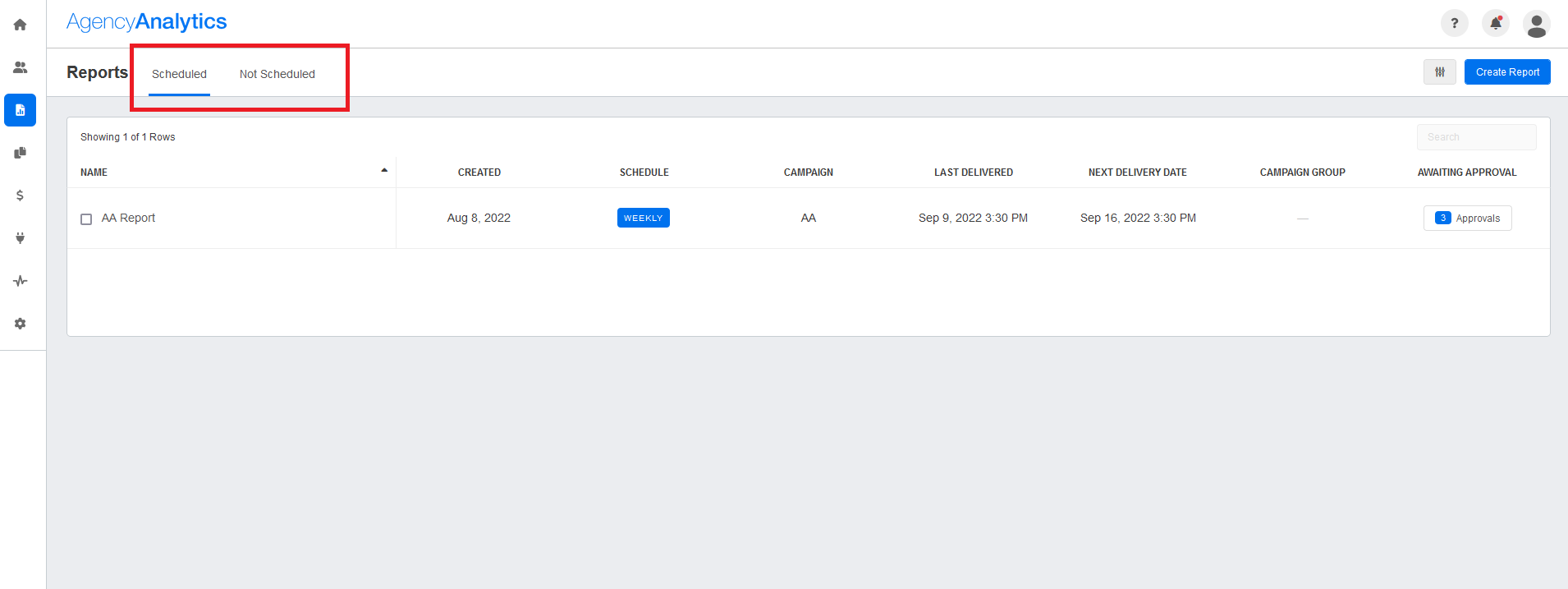Select the Reports icon in sidebar
The width and height of the screenshot is (1568, 589).
(20, 110)
